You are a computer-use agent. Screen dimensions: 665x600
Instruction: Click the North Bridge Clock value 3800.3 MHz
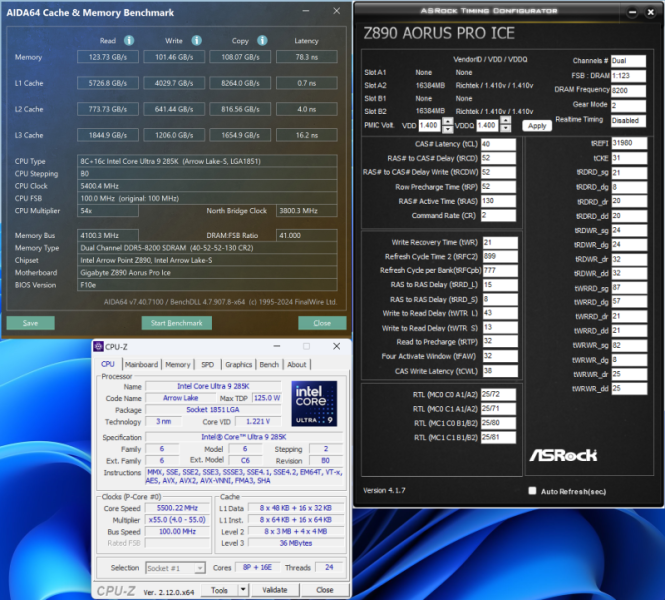point(307,211)
